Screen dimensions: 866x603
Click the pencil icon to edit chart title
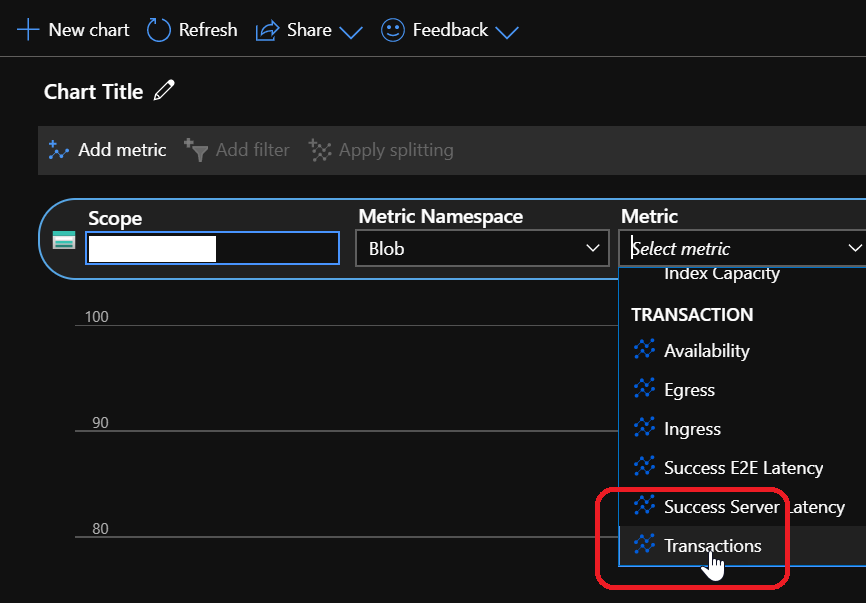click(x=164, y=92)
